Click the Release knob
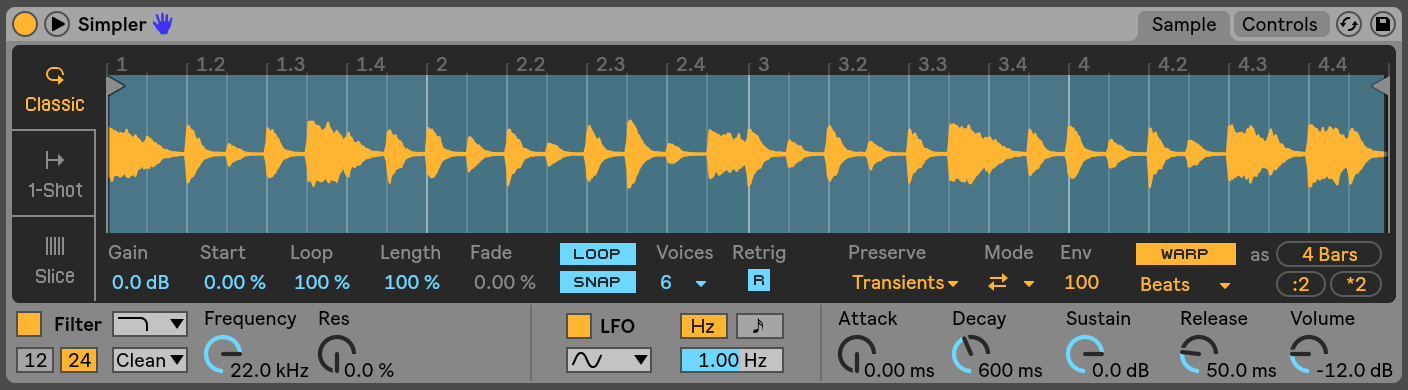Screen dimensions: 1408x390 (x=1199, y=354)
